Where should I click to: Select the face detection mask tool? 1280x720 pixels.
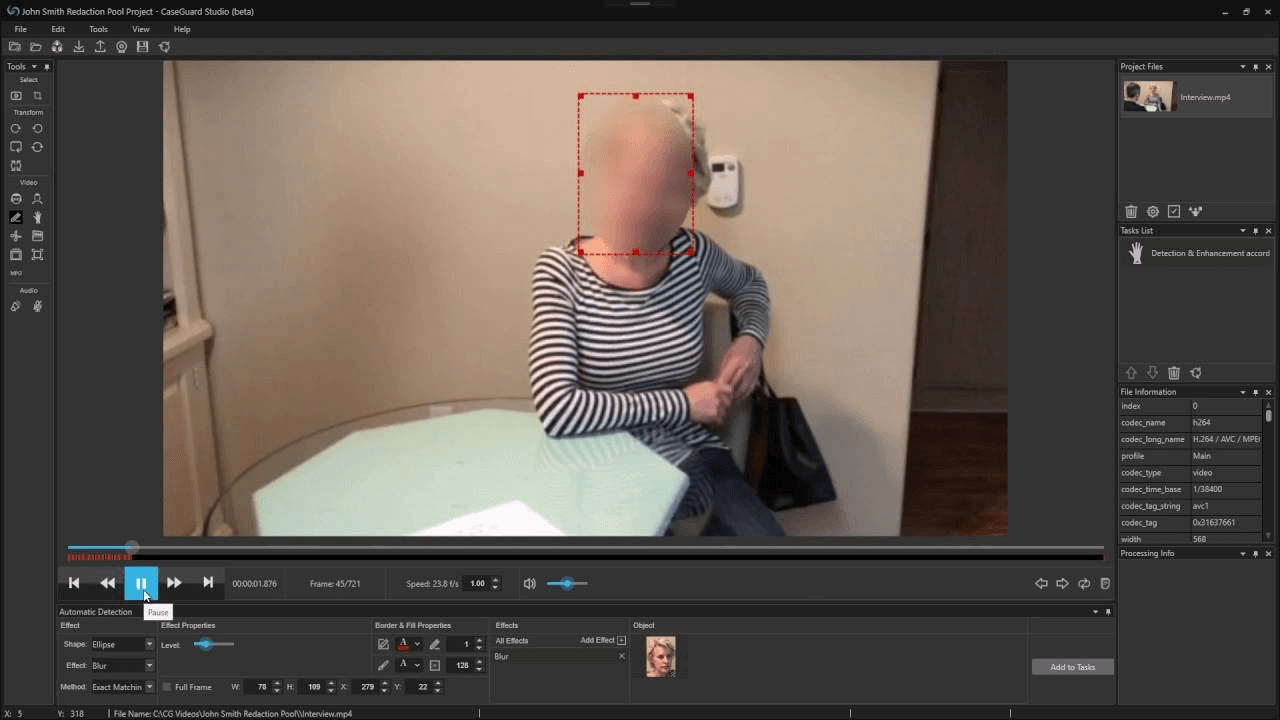click(16, 199)
